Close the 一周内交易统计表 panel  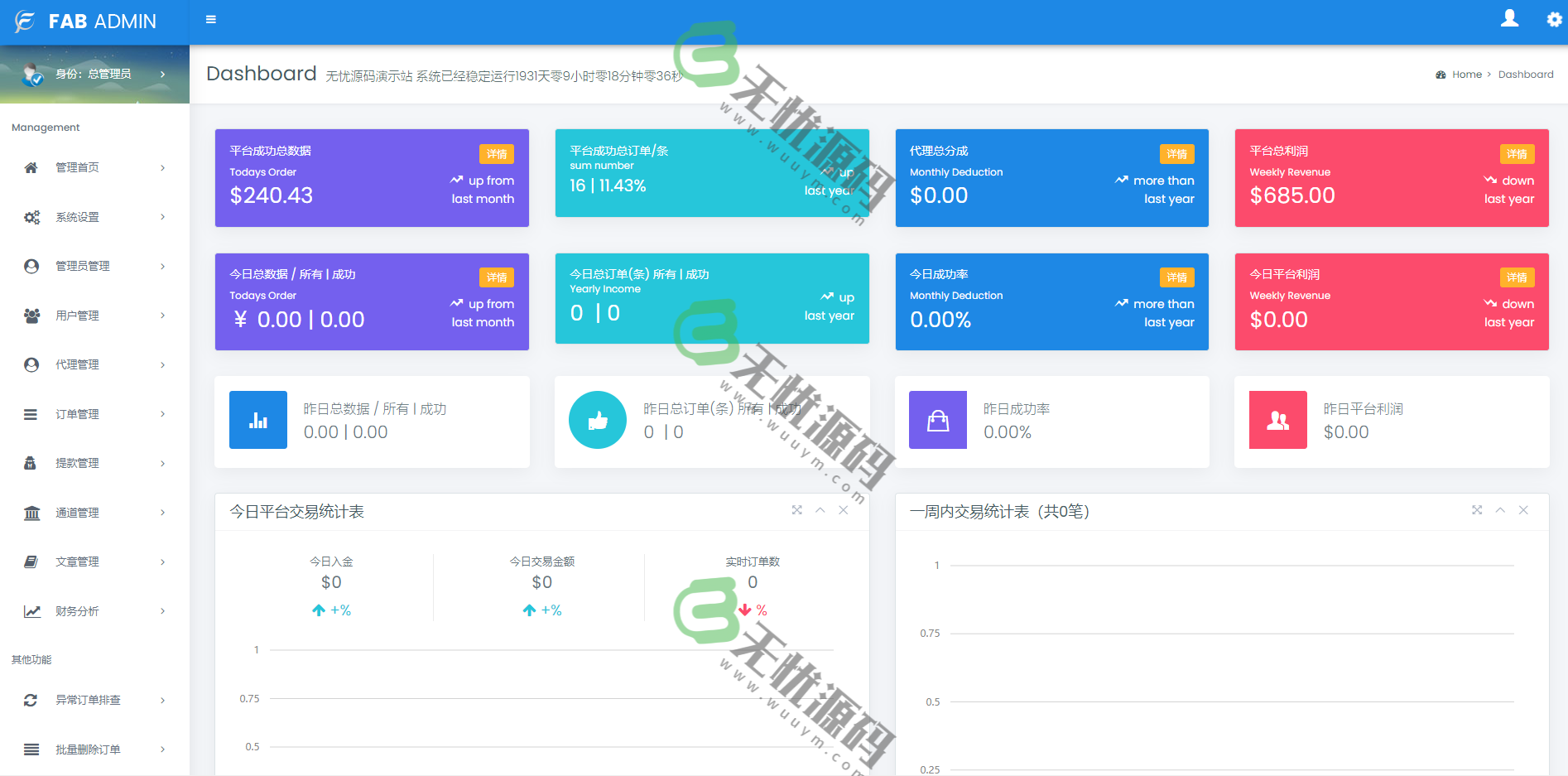[x=1523, y=510]
